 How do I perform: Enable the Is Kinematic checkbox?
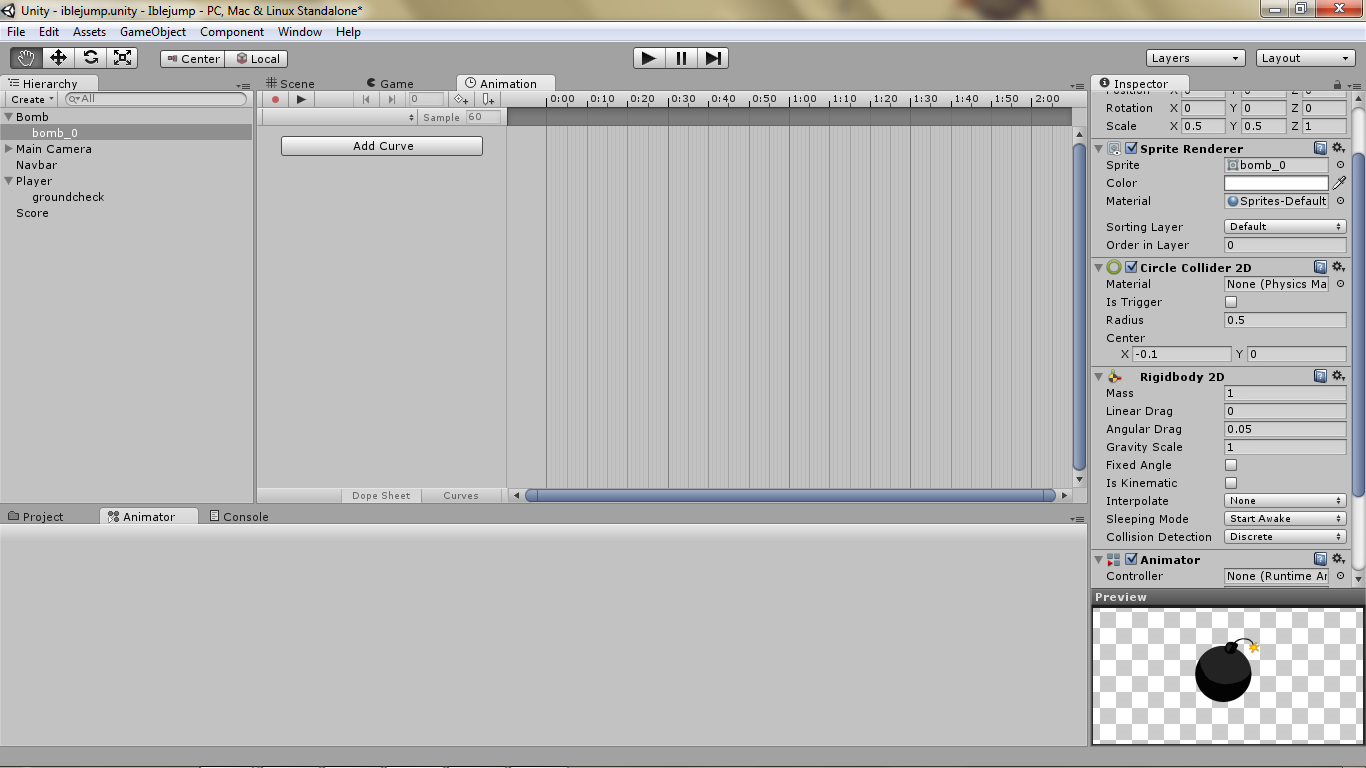pyautogui.click(x=1231, y=483)
